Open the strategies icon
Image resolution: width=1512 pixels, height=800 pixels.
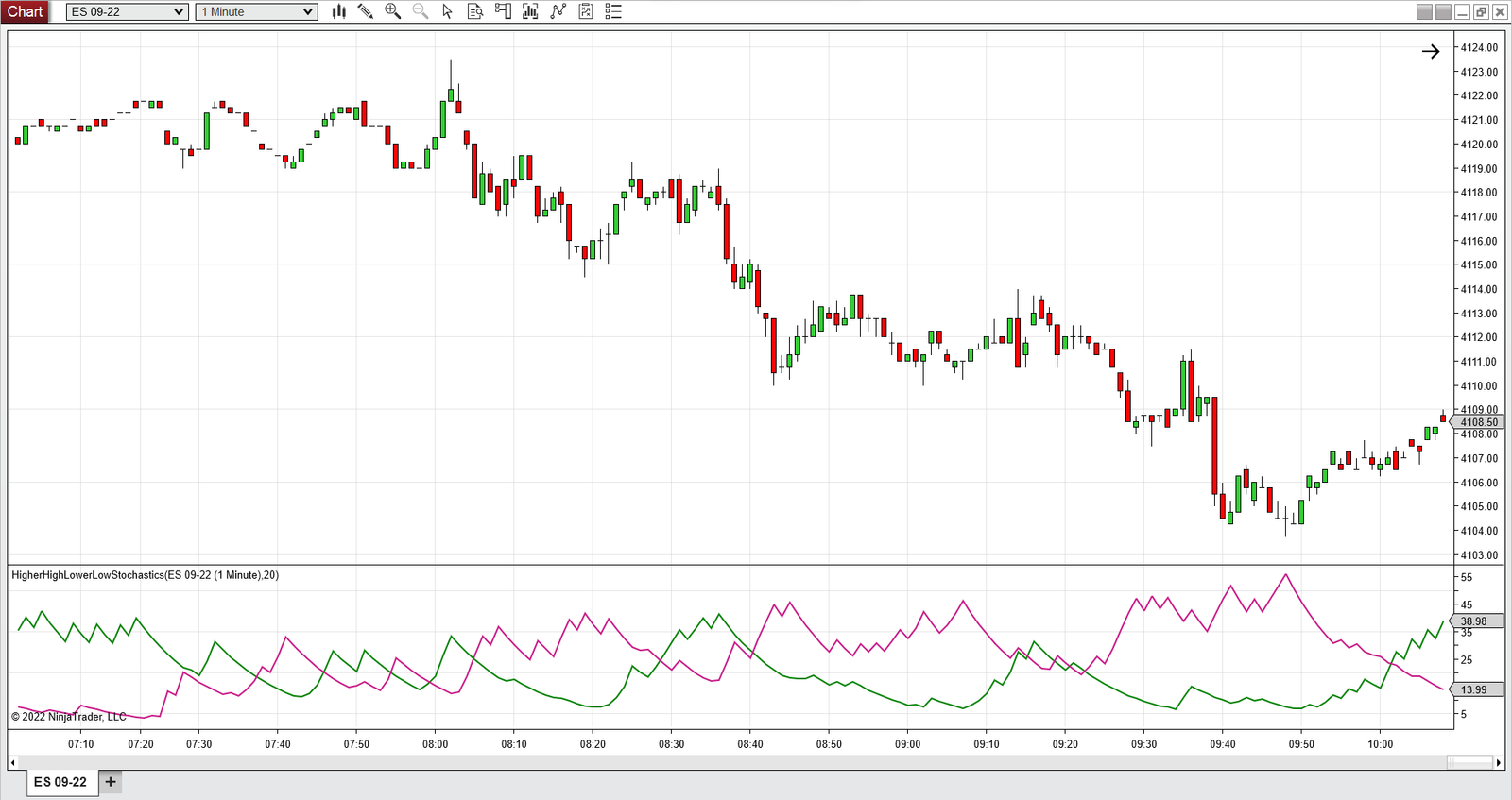558,11
